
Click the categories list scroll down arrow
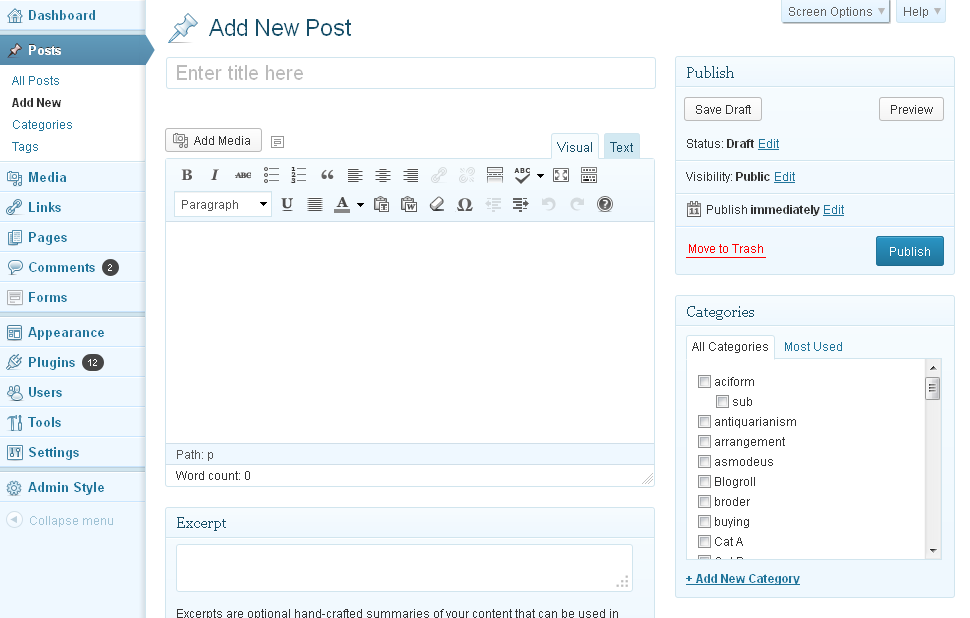click(x=933, y=551)
